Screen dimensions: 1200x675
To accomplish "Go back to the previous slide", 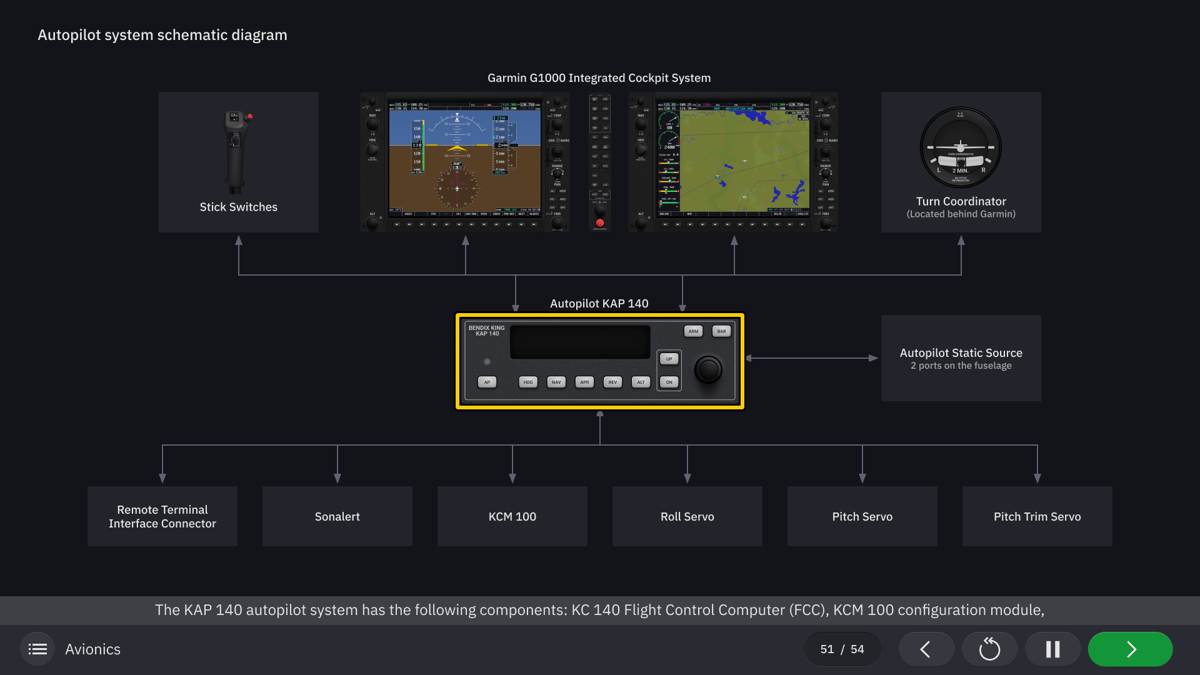I will coord(926,649).
